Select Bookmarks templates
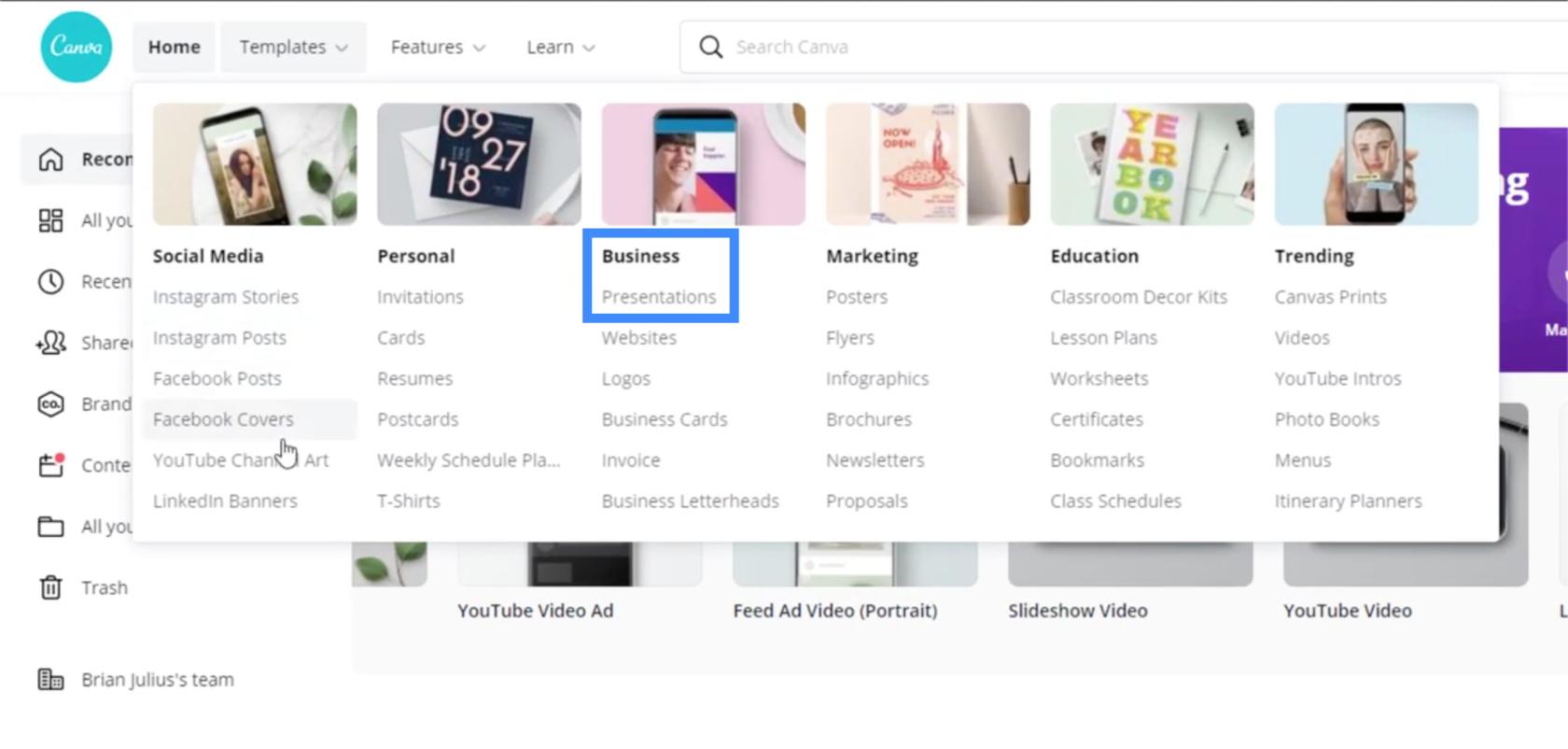 (x=1097, y=460)
